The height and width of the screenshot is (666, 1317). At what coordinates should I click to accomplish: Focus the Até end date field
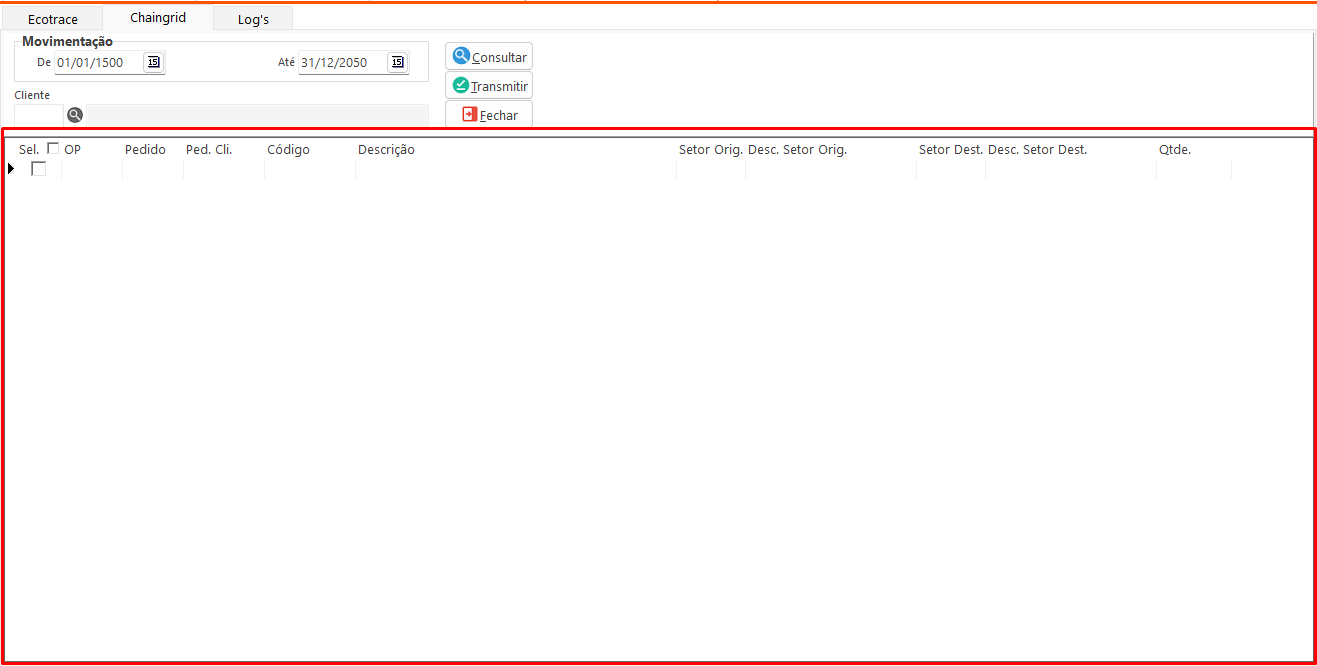(342, 62)
